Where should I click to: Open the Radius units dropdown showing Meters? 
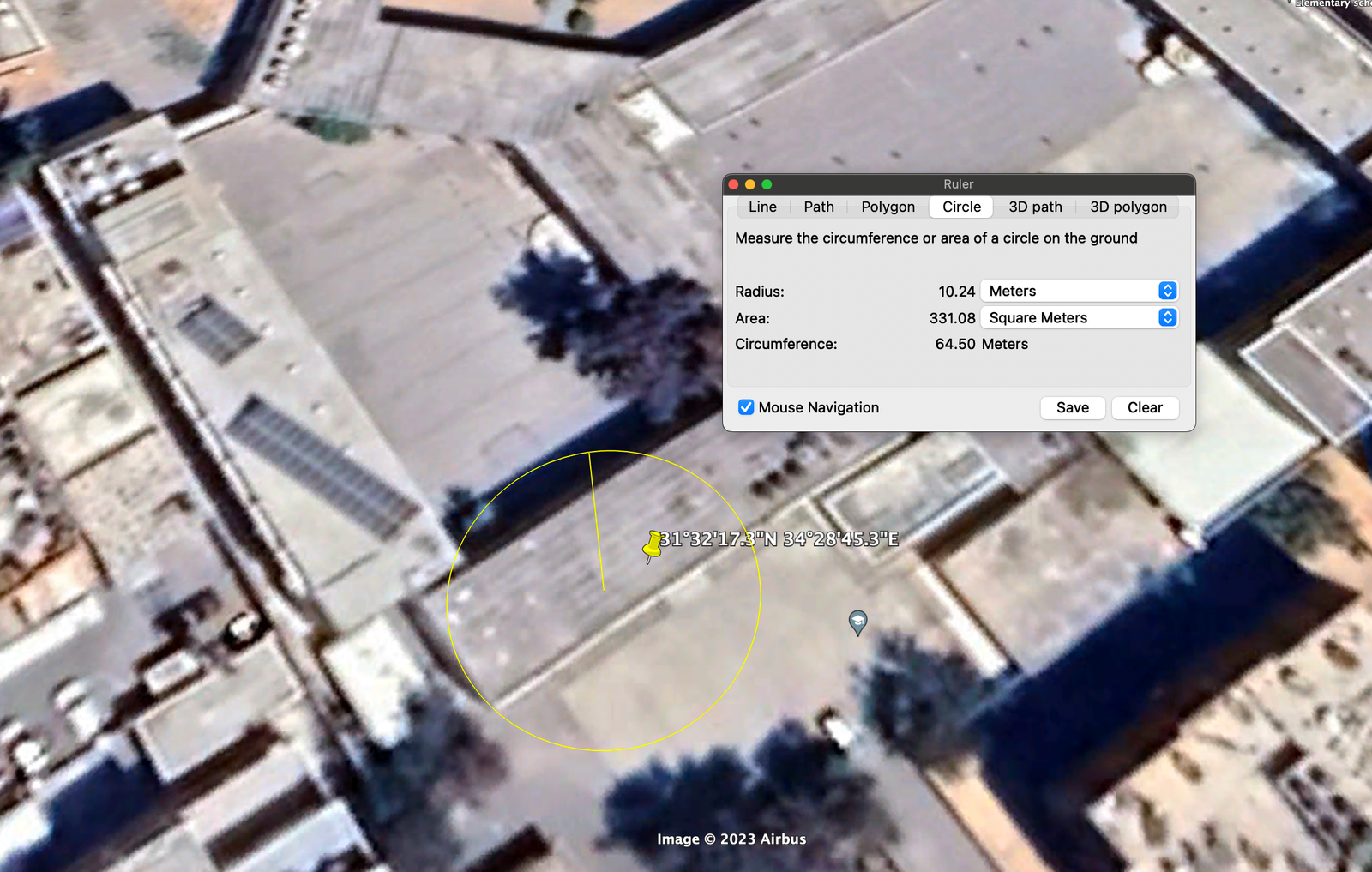pyautogui.click(x=1079, y=291)
